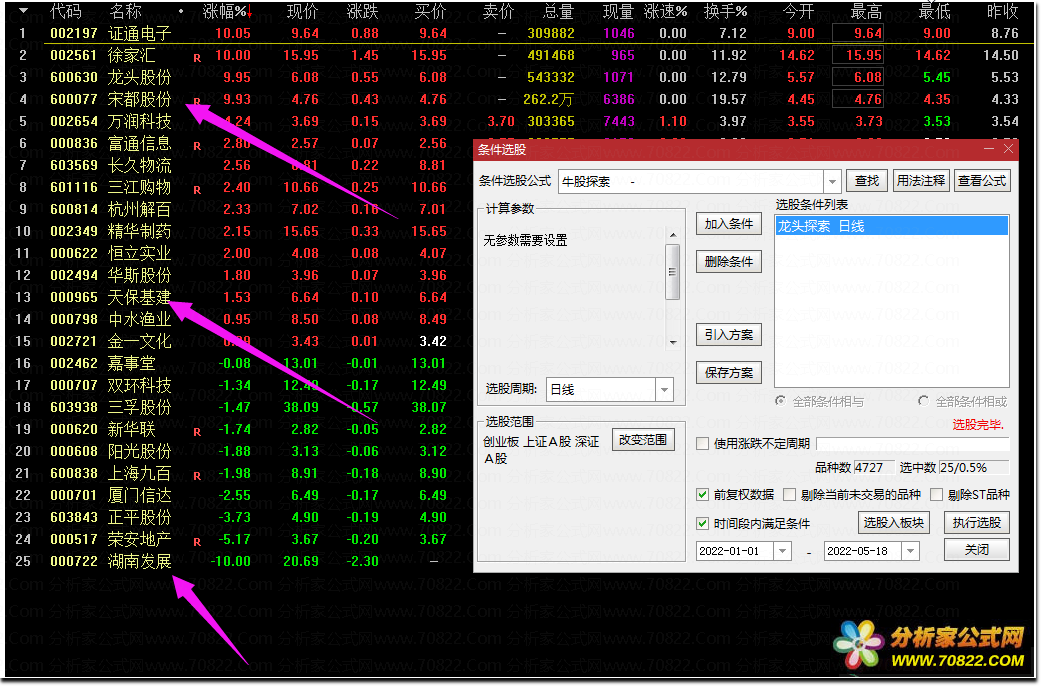Check 使用涨跌不定周期 option
Image resolution: width=1042 pixels, height=686 pixels.
[702, 443]
